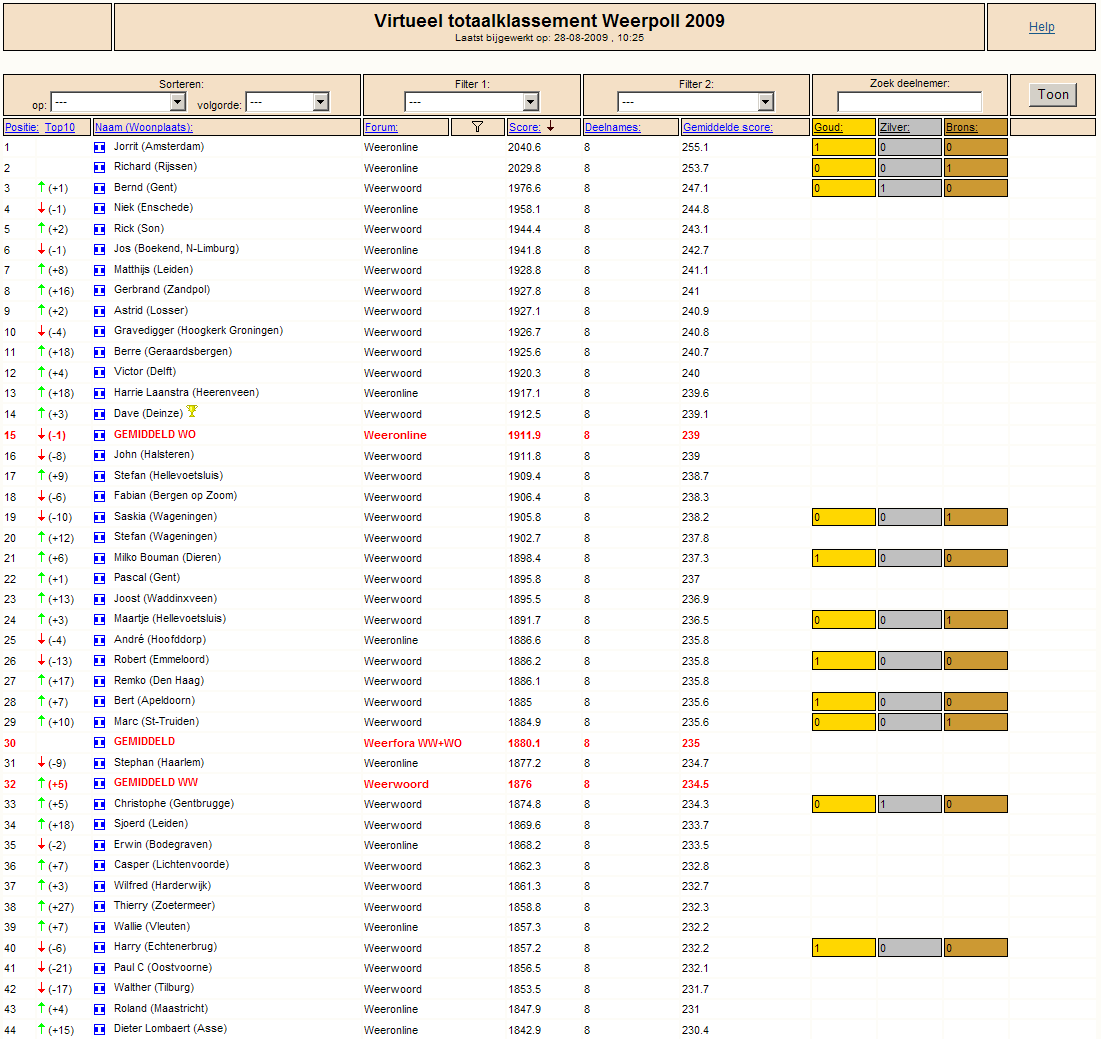Click the Goud gold column header

point(829,127)
